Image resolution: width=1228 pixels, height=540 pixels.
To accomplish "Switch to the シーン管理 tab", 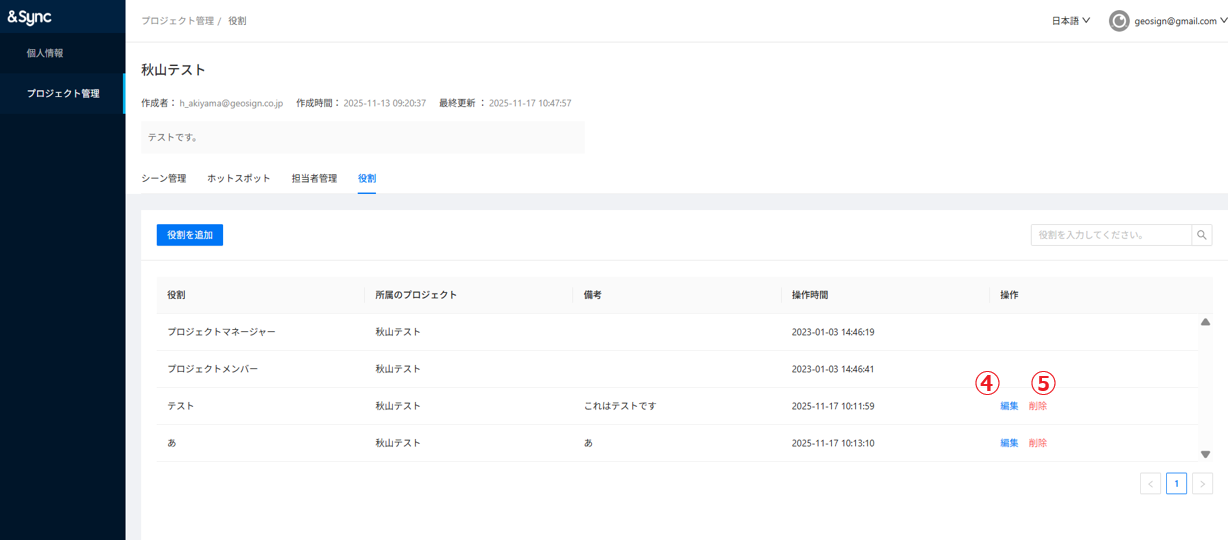I will tap(163, 179).
